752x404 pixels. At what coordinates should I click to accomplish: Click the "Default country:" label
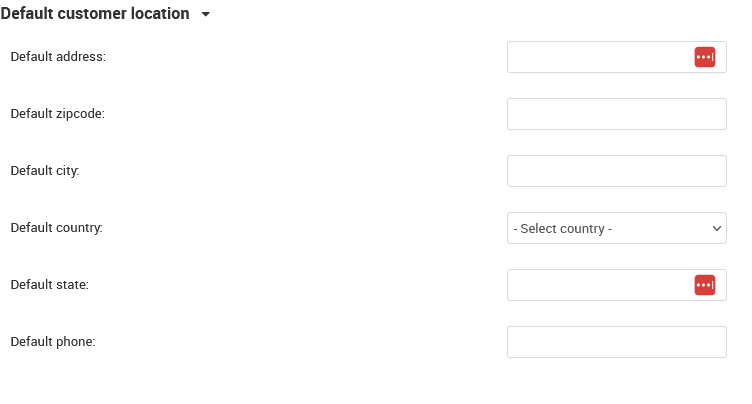(x=57, y=227)
